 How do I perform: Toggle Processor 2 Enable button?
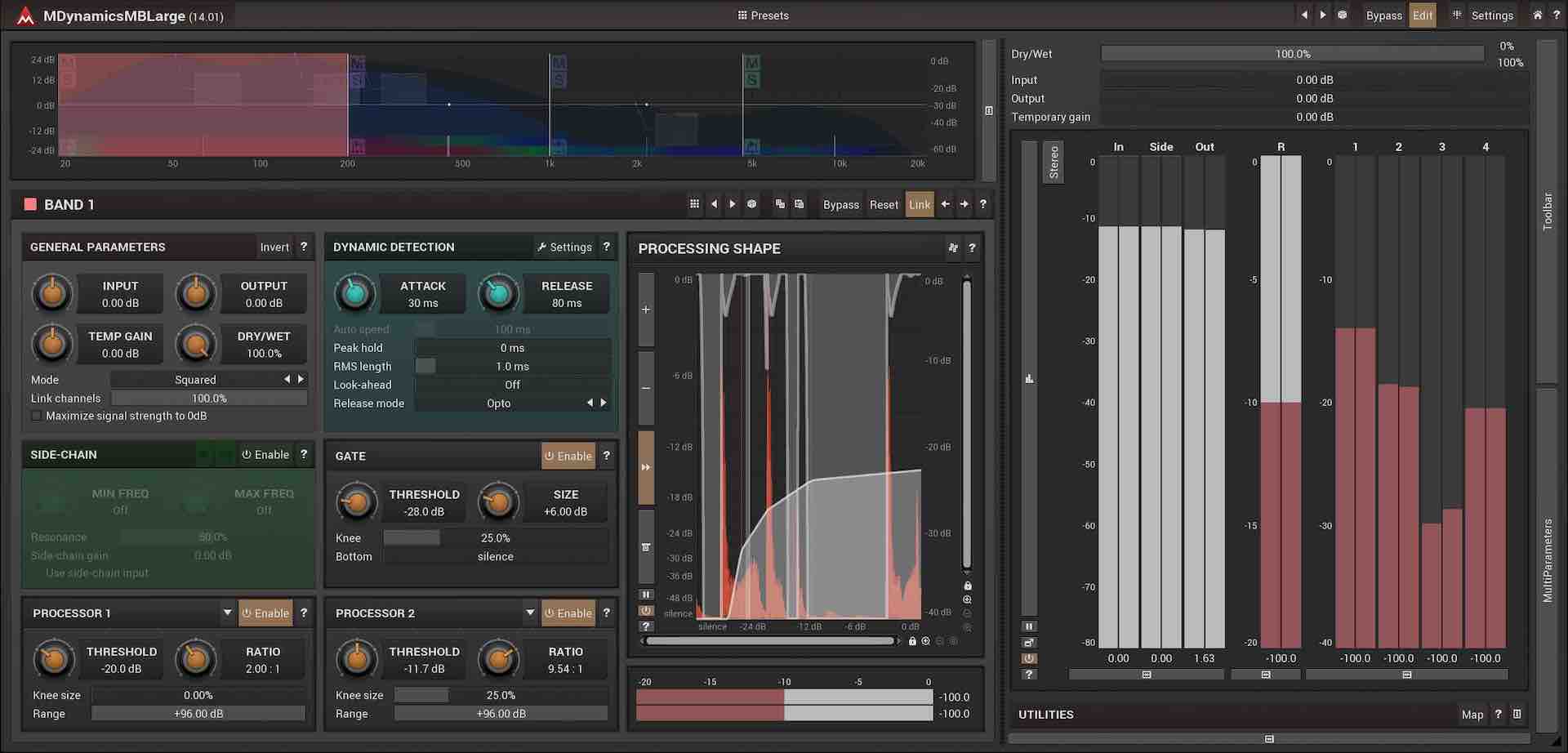point(568,613)
